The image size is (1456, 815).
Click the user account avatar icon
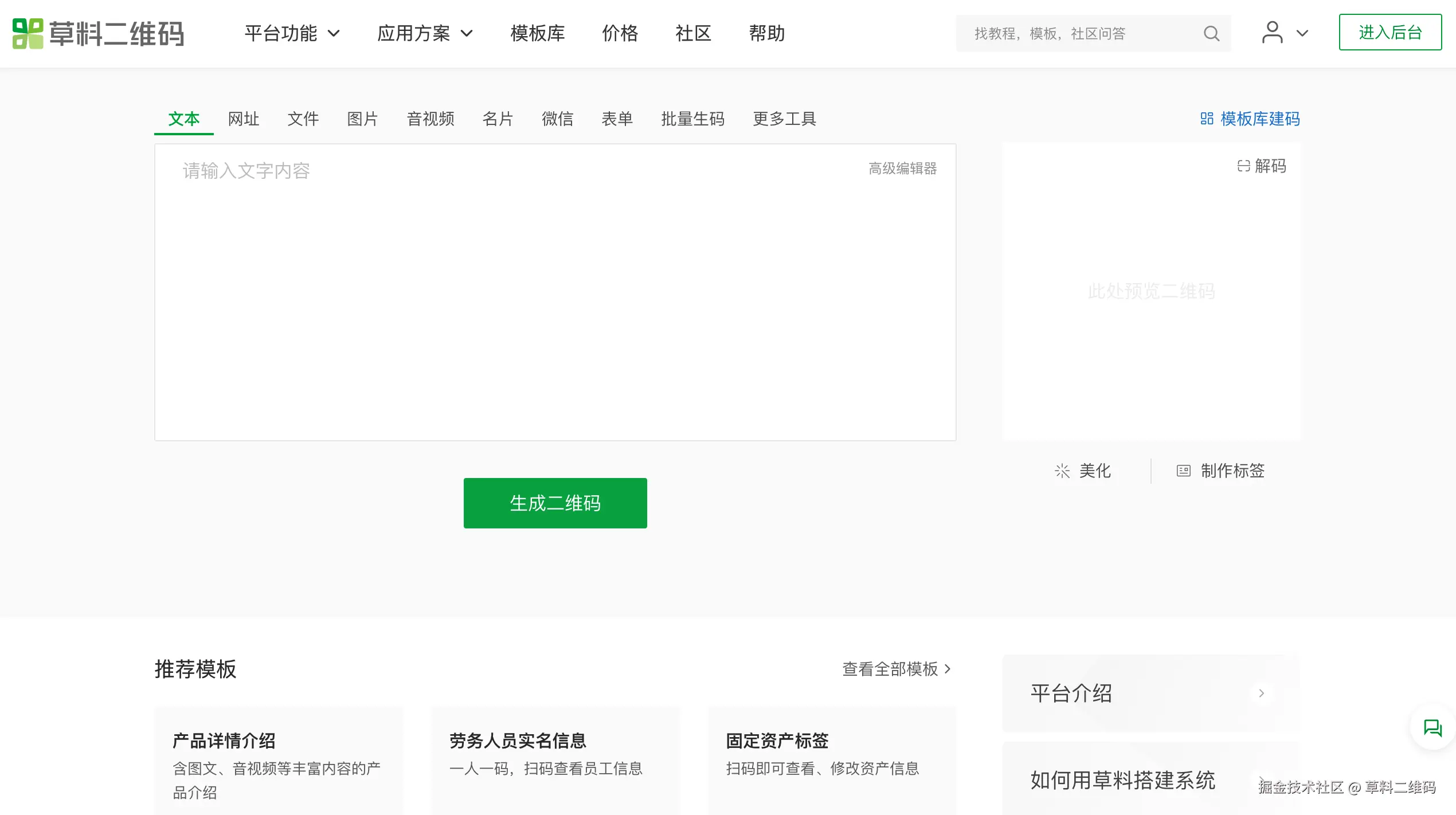1272,33
